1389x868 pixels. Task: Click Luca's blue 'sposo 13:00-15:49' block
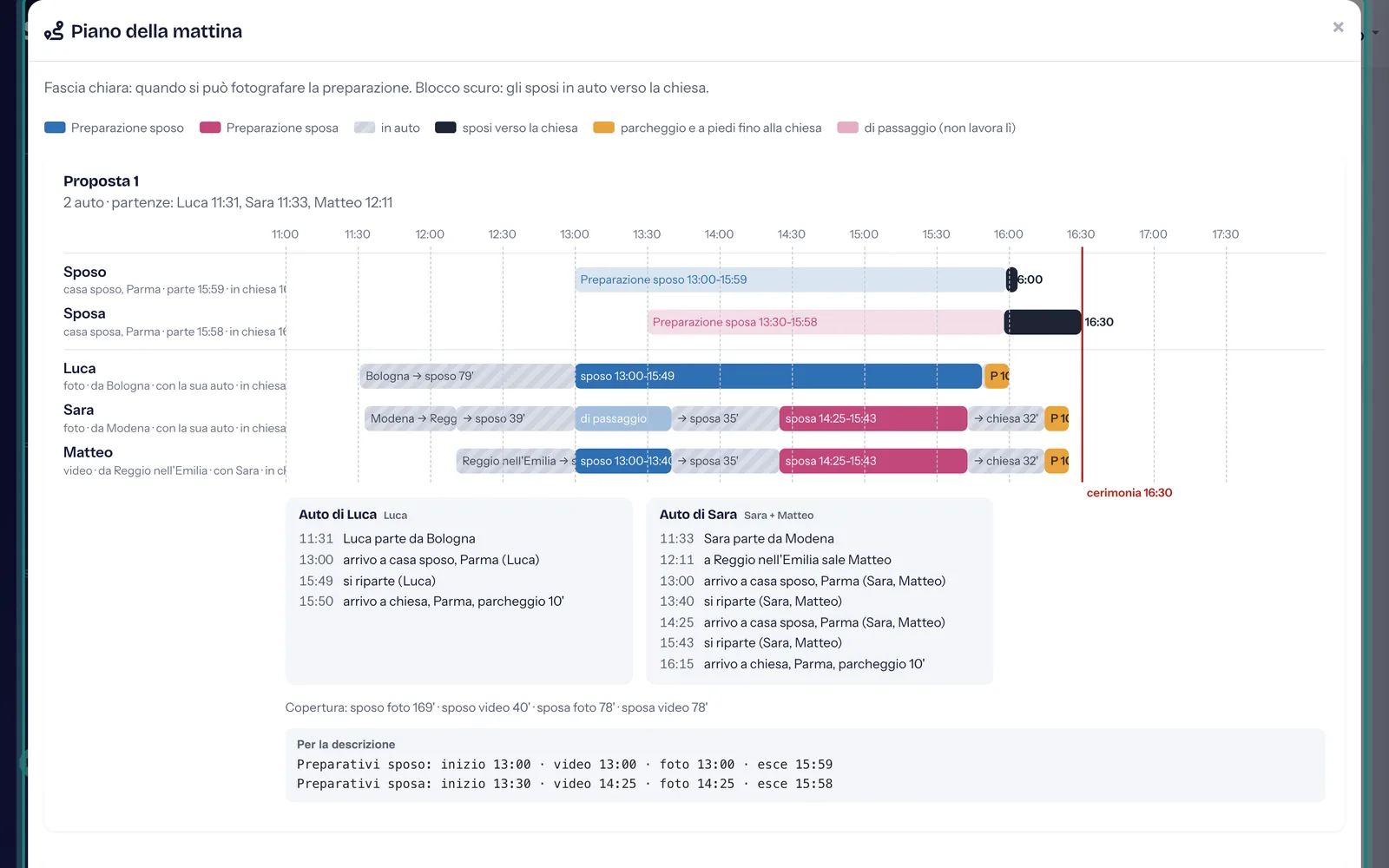tap(778, 376)
